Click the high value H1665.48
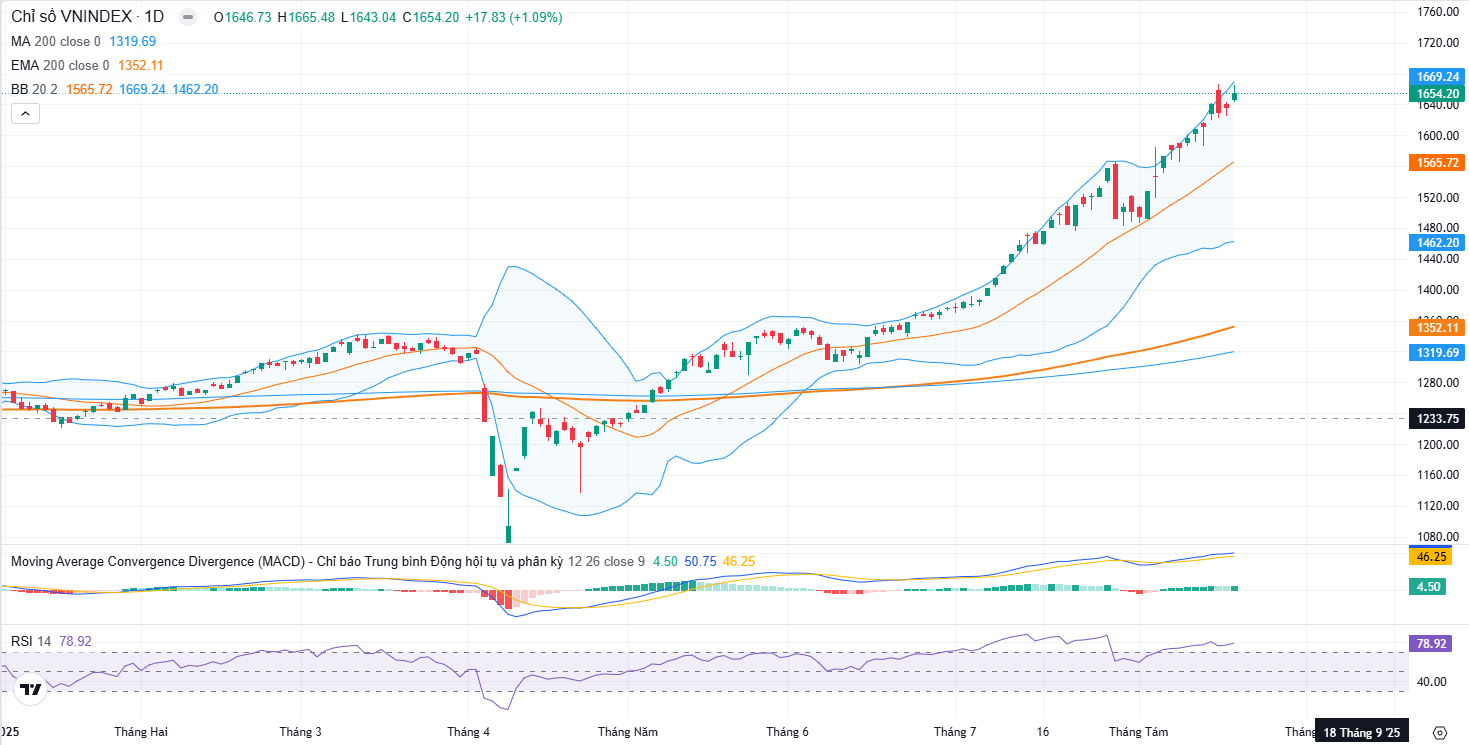Screen dimensions: 1469x745 [305, 17]
